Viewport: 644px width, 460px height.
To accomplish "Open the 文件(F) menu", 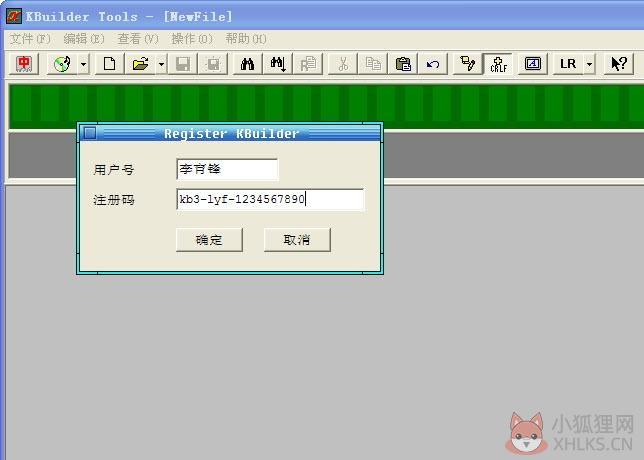I will [30, 39].
